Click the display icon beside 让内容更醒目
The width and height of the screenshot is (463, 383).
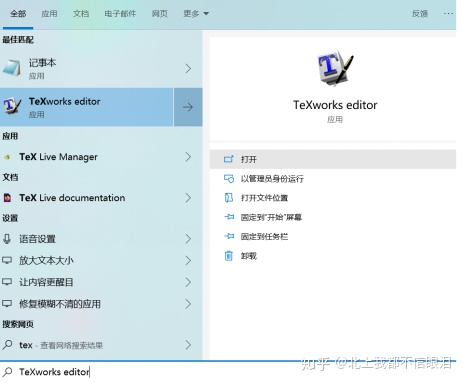tap(7, 282)
